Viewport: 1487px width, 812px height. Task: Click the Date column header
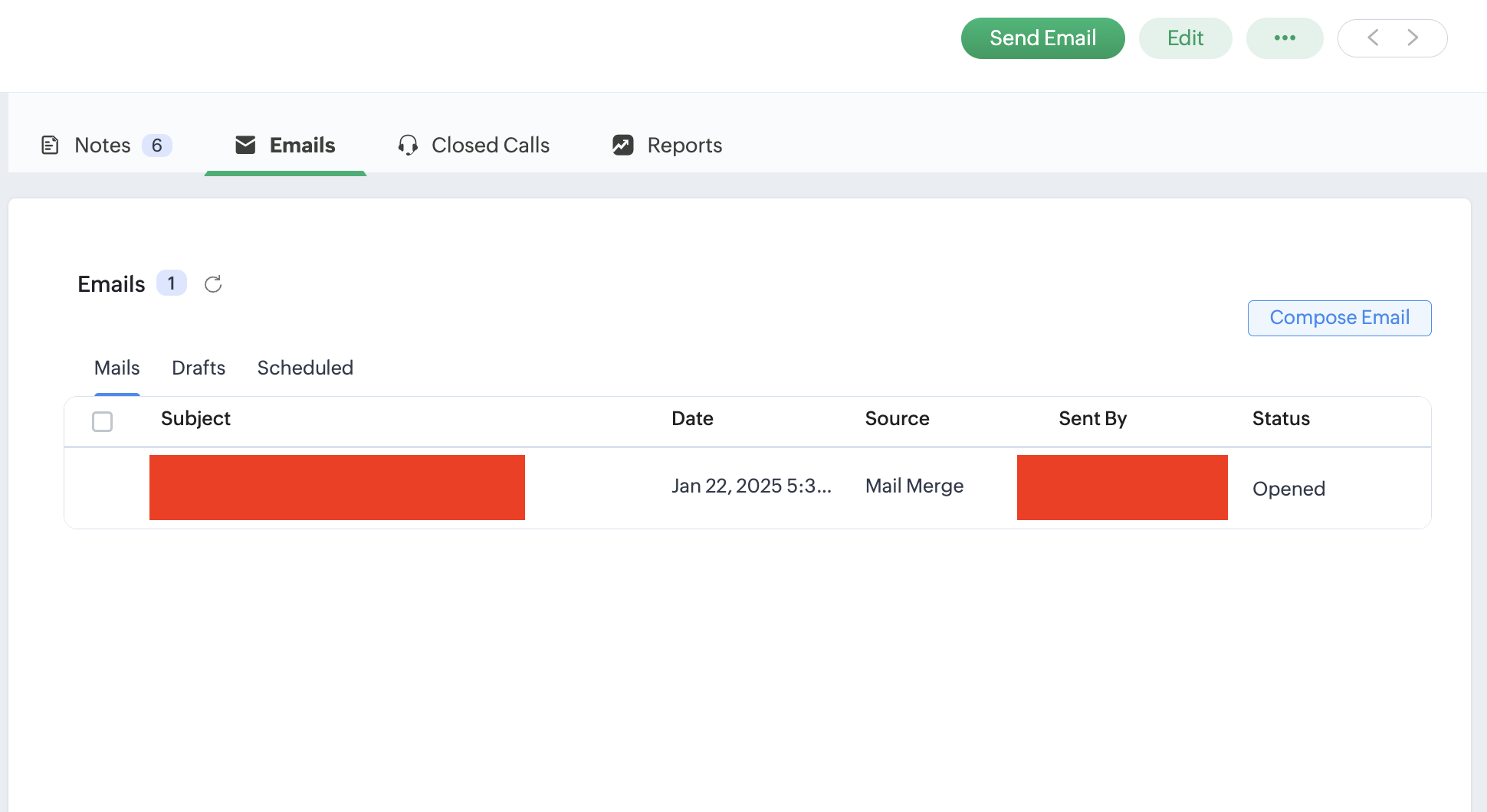[x=692, y=418]
